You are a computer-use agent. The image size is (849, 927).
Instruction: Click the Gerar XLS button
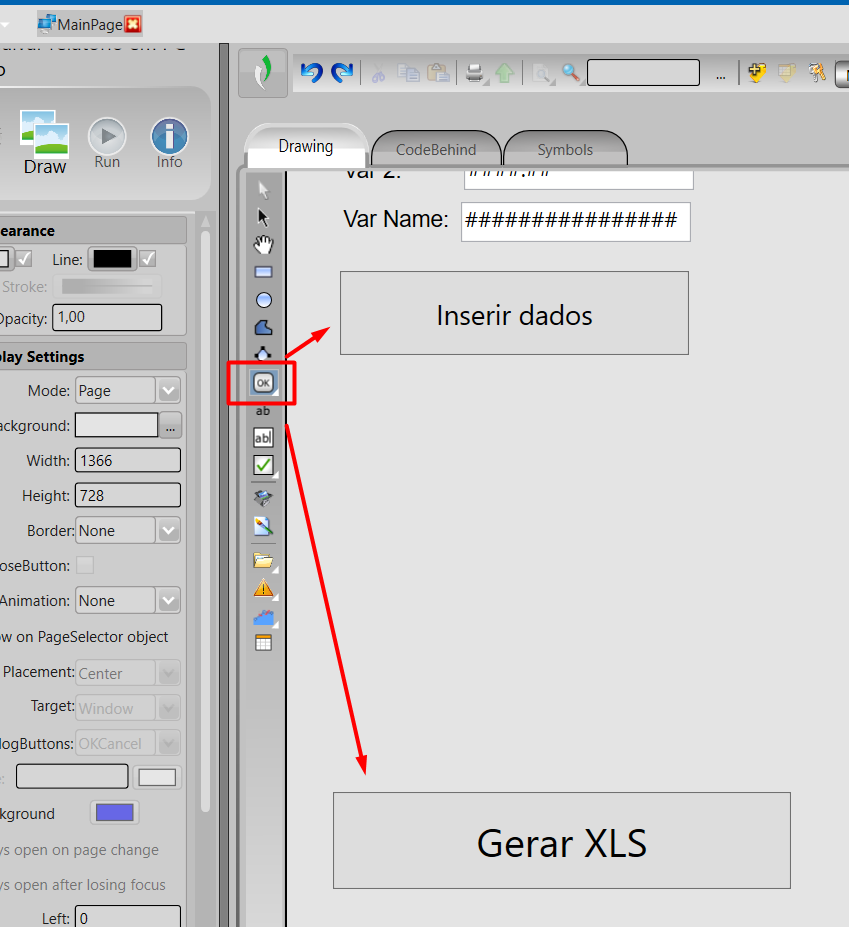click(x=561, y=841)
